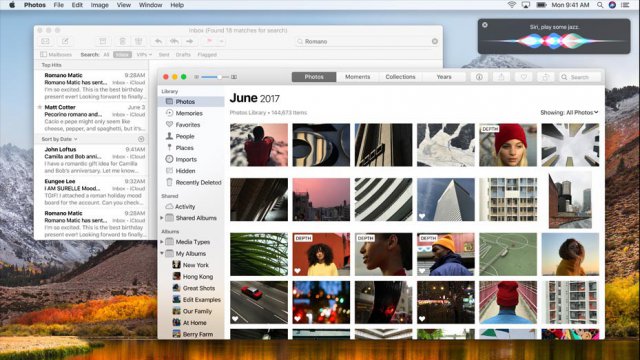Open the Image menu
640x360 pixels.
pyautogui.click(x=100, y=5)
